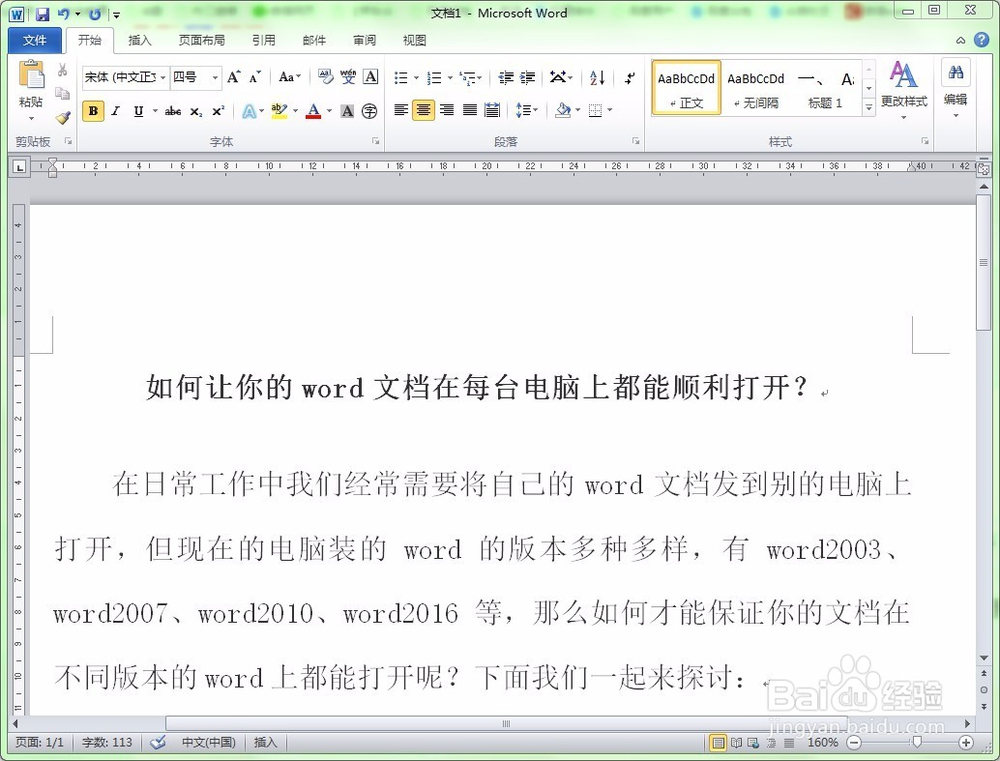Switch to Full Screen Reading view icon

coord(736,743)
